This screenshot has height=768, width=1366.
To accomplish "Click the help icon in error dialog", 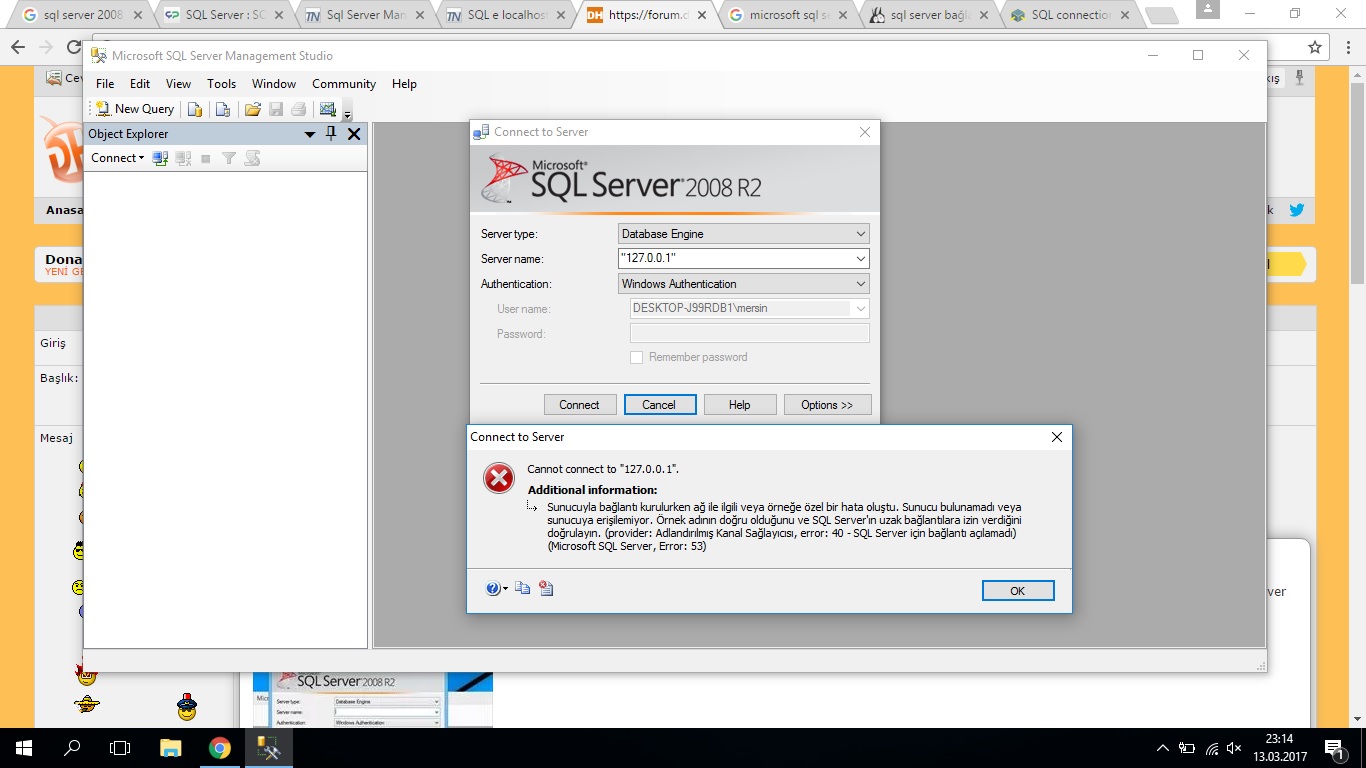I will 493,589.
